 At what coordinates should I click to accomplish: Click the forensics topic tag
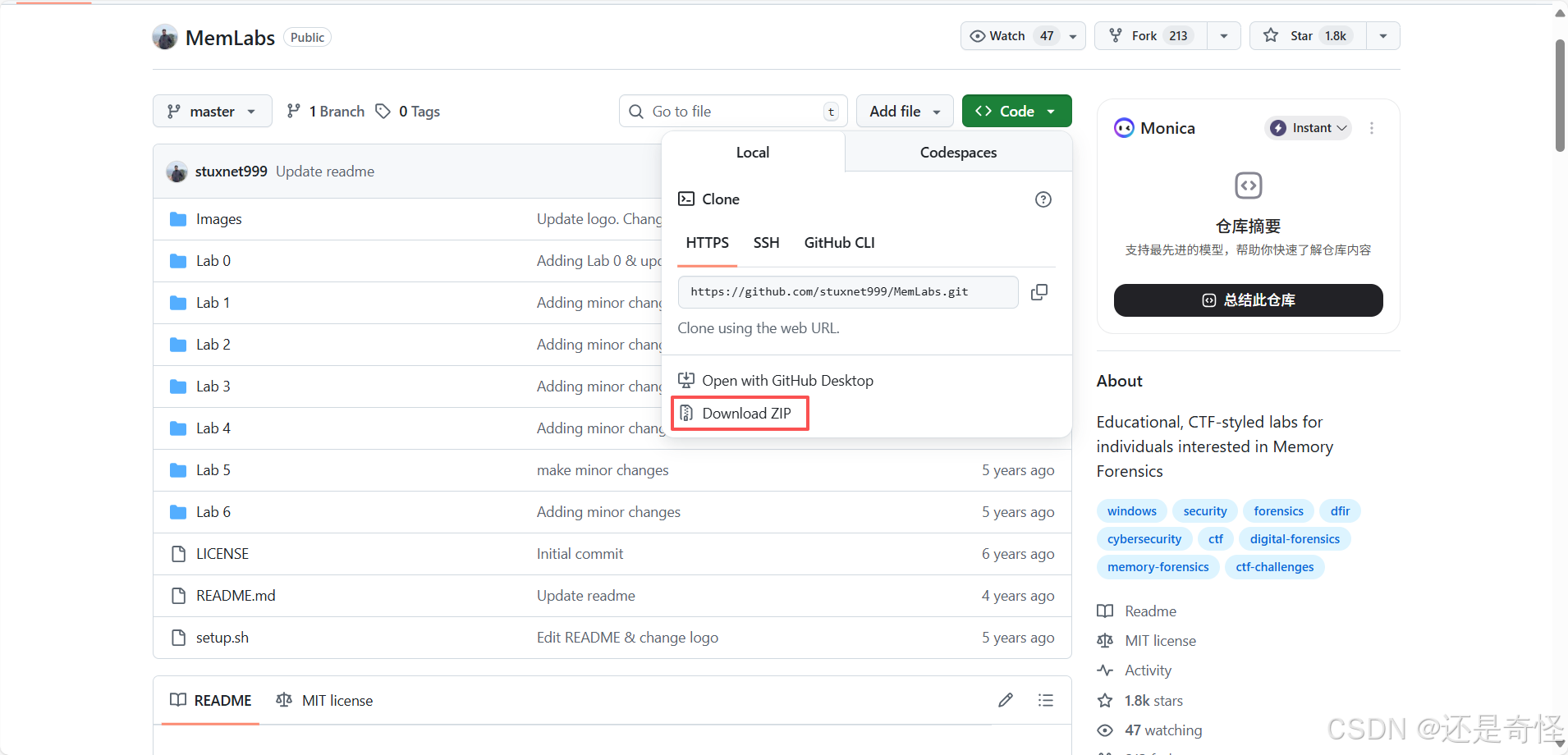(1278, 511)
